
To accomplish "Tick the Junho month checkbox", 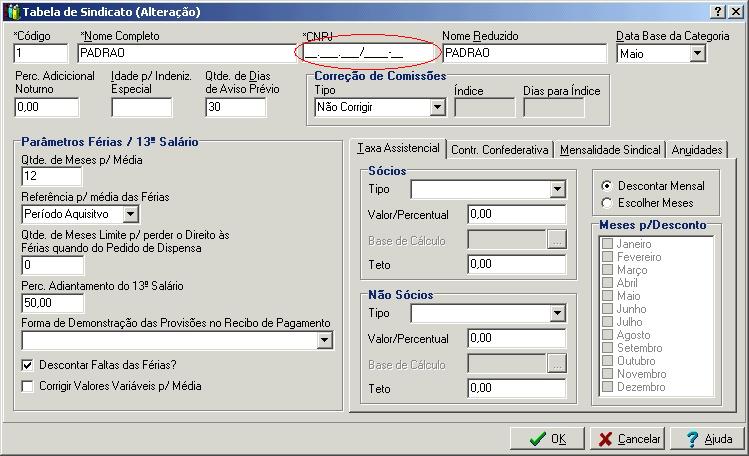I will coord(607,308).
